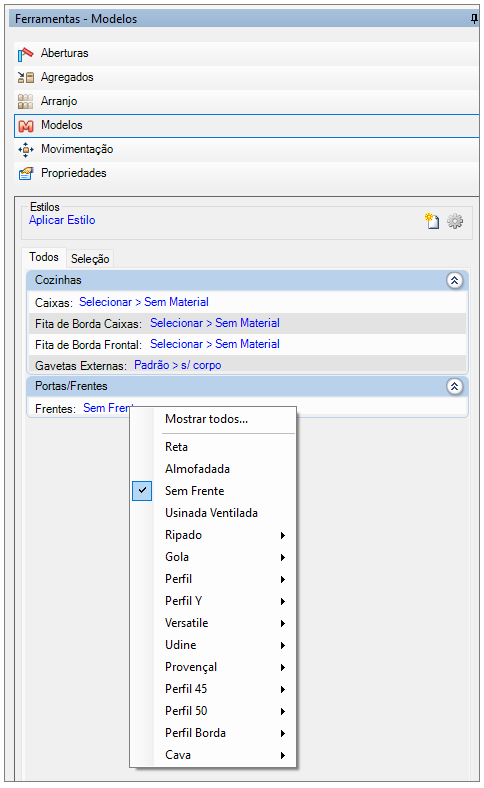The width and height of the screenshot is (484, 788).
Task: Collapse the Portas/Frentes section chevron
Action: (454, 386)
